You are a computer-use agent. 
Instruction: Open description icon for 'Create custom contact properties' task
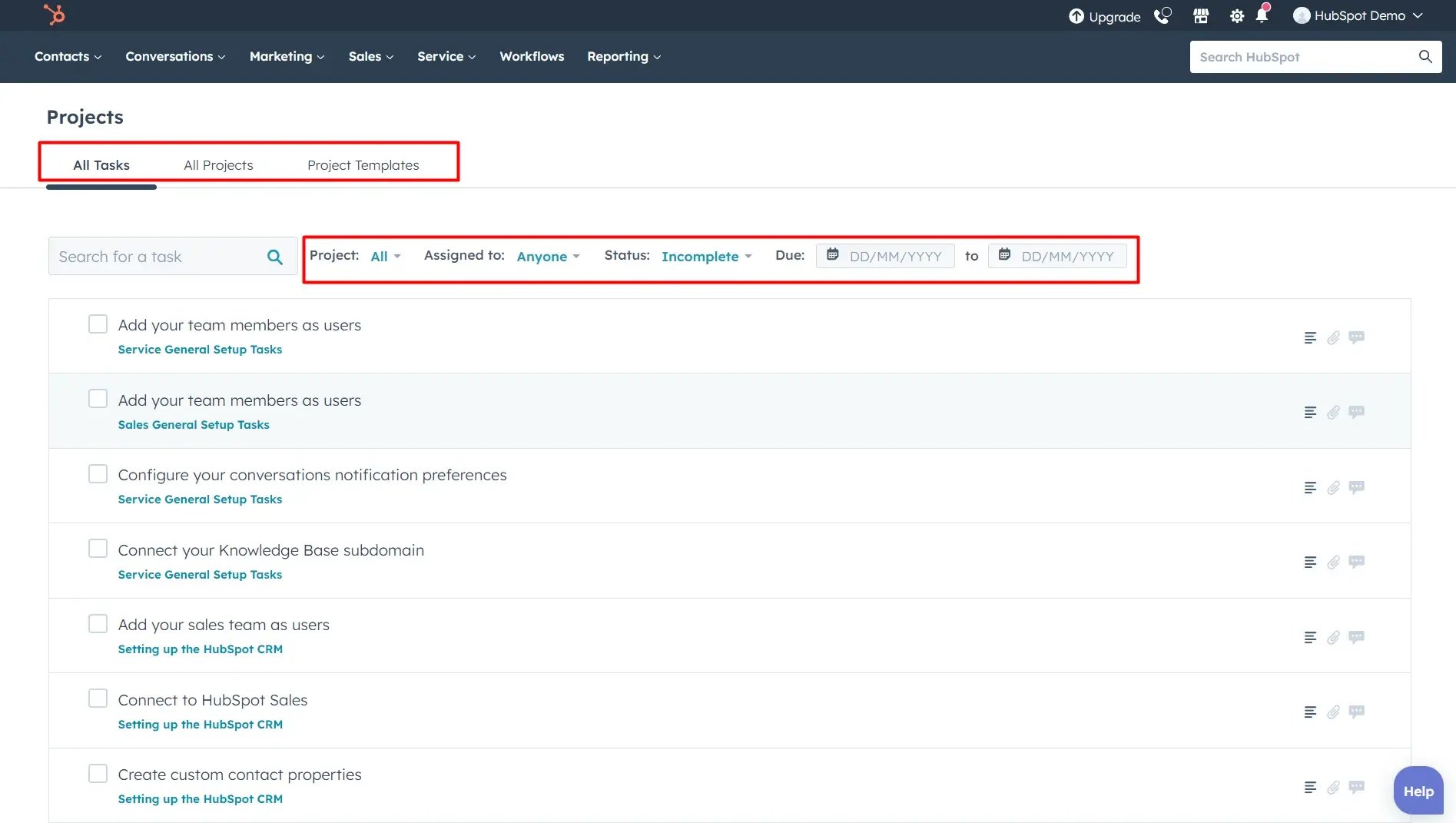[x=1310, y=787]
